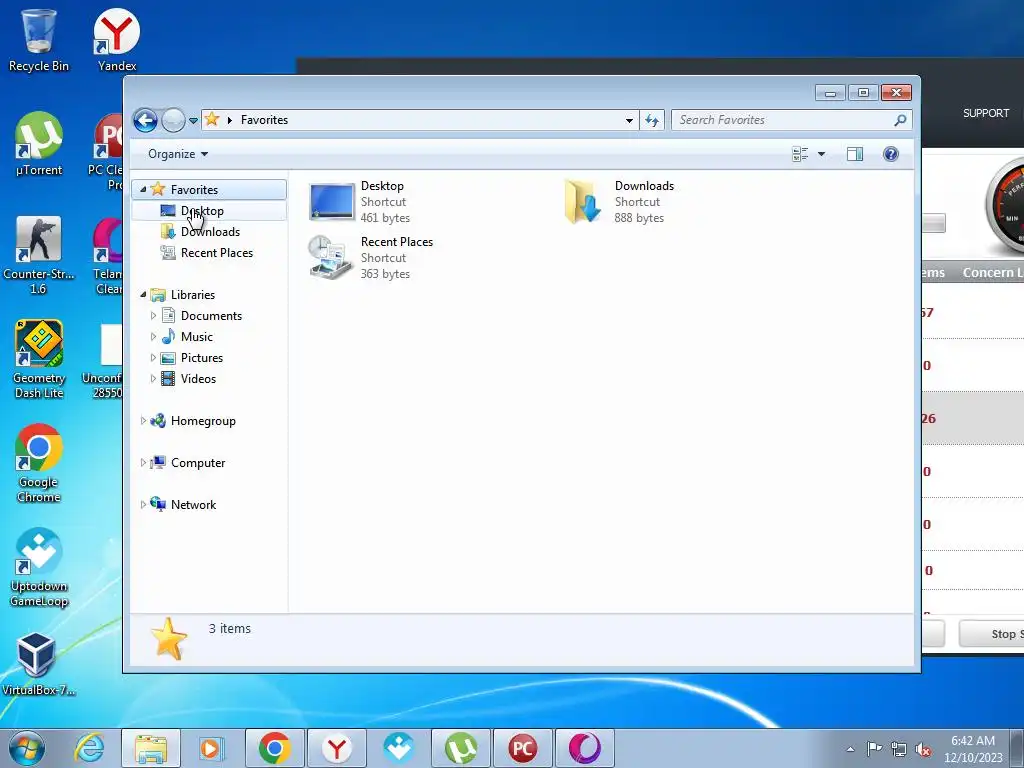Expand the Network node
Screen dimensions: 1024x768
(143, 504)
